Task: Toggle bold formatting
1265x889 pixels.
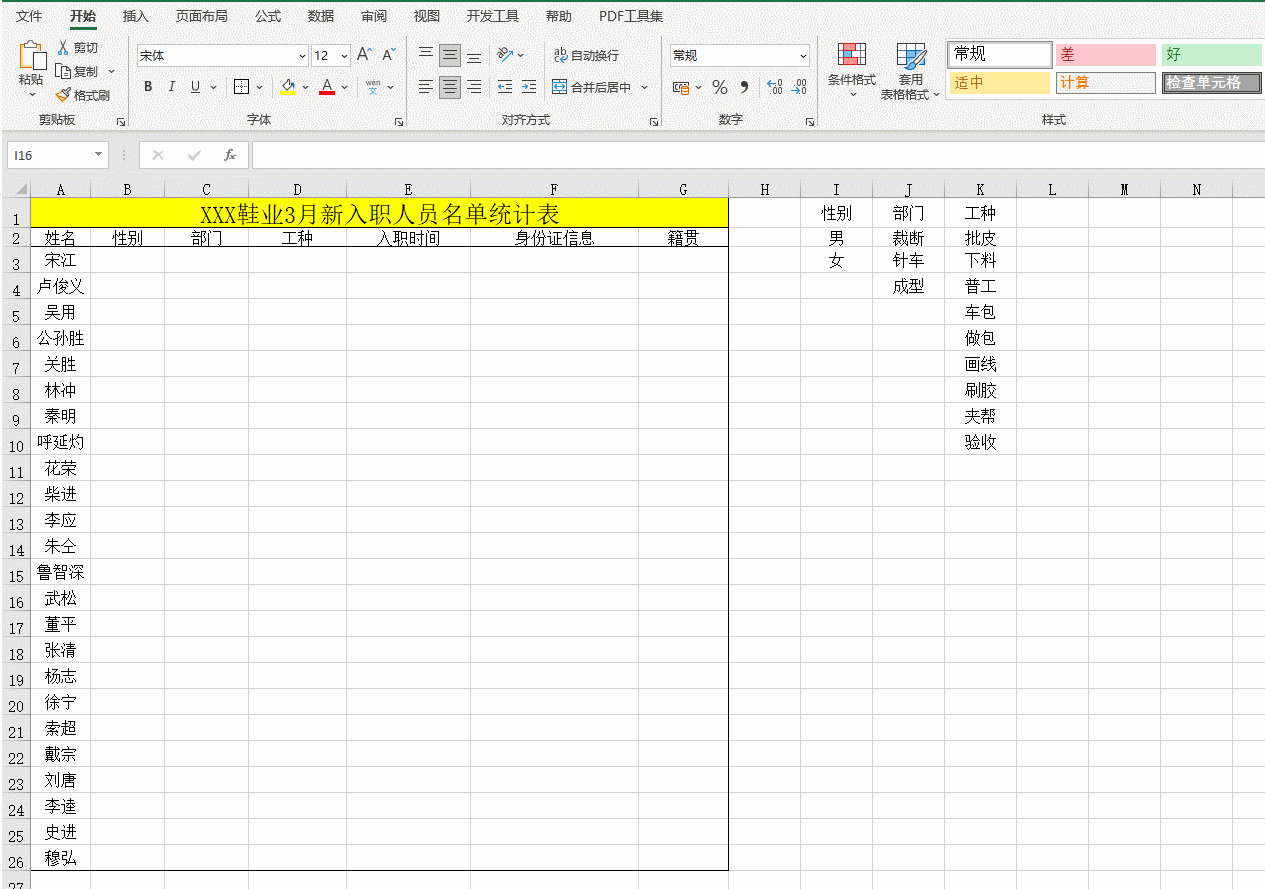Action: (148, 87)
